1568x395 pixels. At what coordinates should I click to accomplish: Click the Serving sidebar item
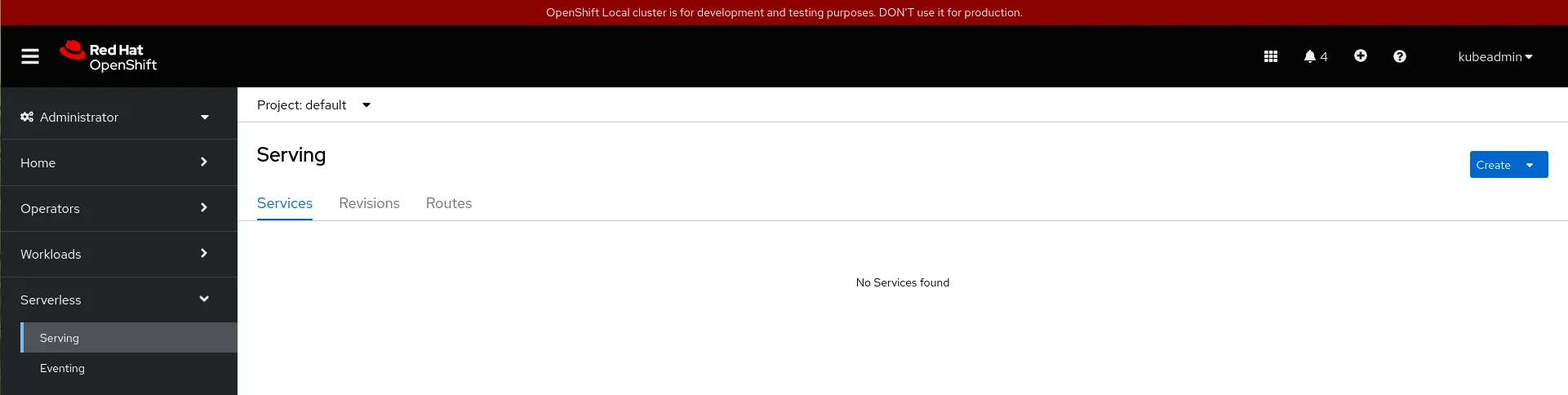(x=60, y=338)
